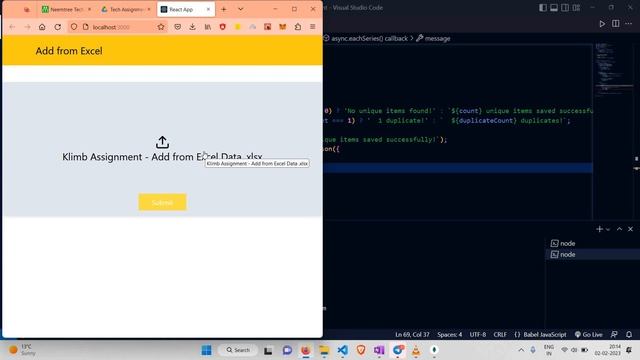The height and width of the screenshot is (360, 640).
Task: Close the VS Code terminal panel
Action: (x=630, y=229)
